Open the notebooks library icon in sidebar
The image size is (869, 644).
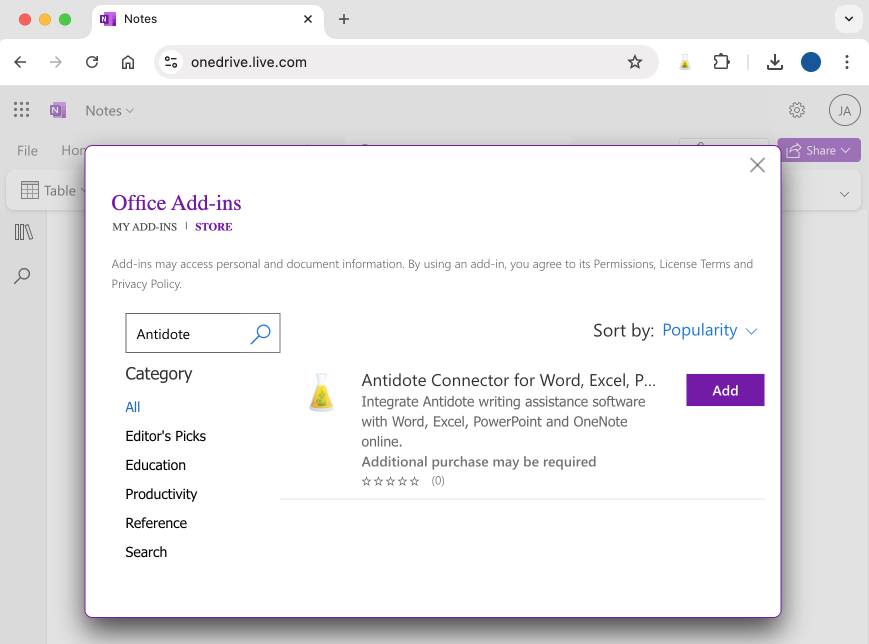[x=24, y=232]
